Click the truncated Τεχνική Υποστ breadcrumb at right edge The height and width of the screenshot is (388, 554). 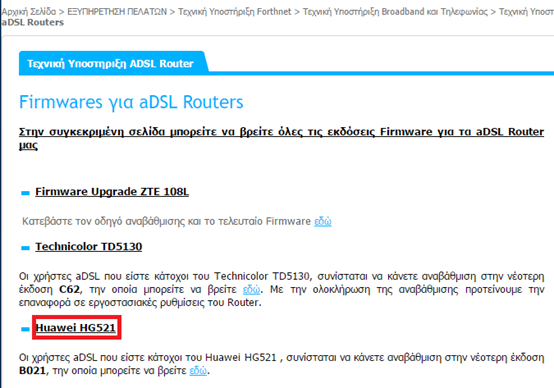(x=526, y=12)
